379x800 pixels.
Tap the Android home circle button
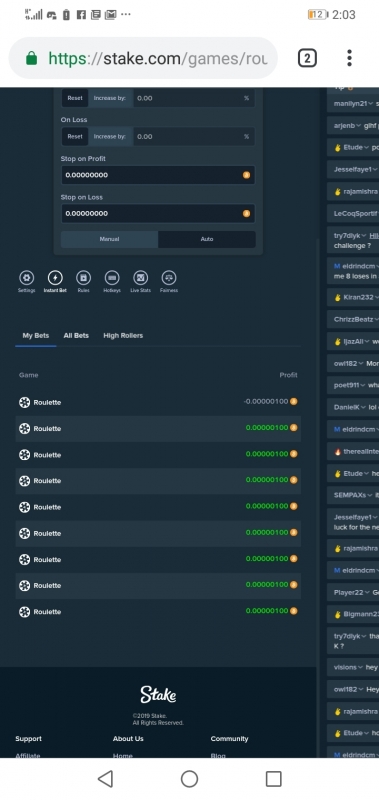pyautogui.click(x=189, y=779)
